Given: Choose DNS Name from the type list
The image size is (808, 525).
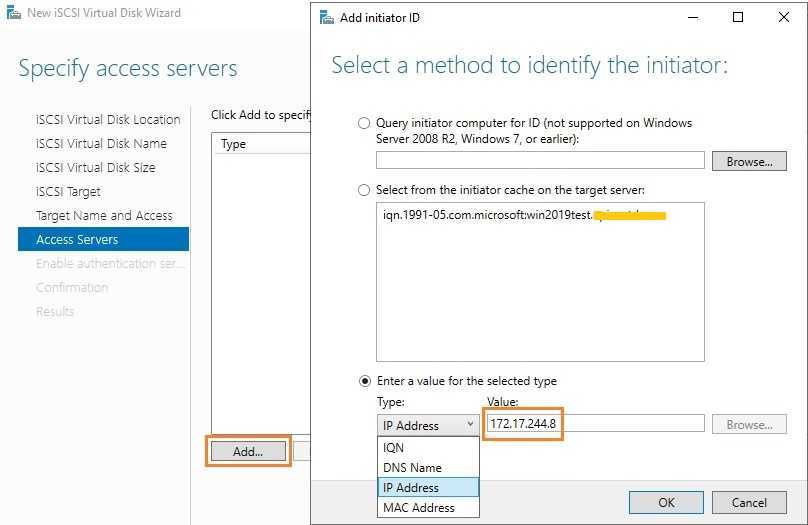Looking at the screenshot, I should click(x=412, y=468).
